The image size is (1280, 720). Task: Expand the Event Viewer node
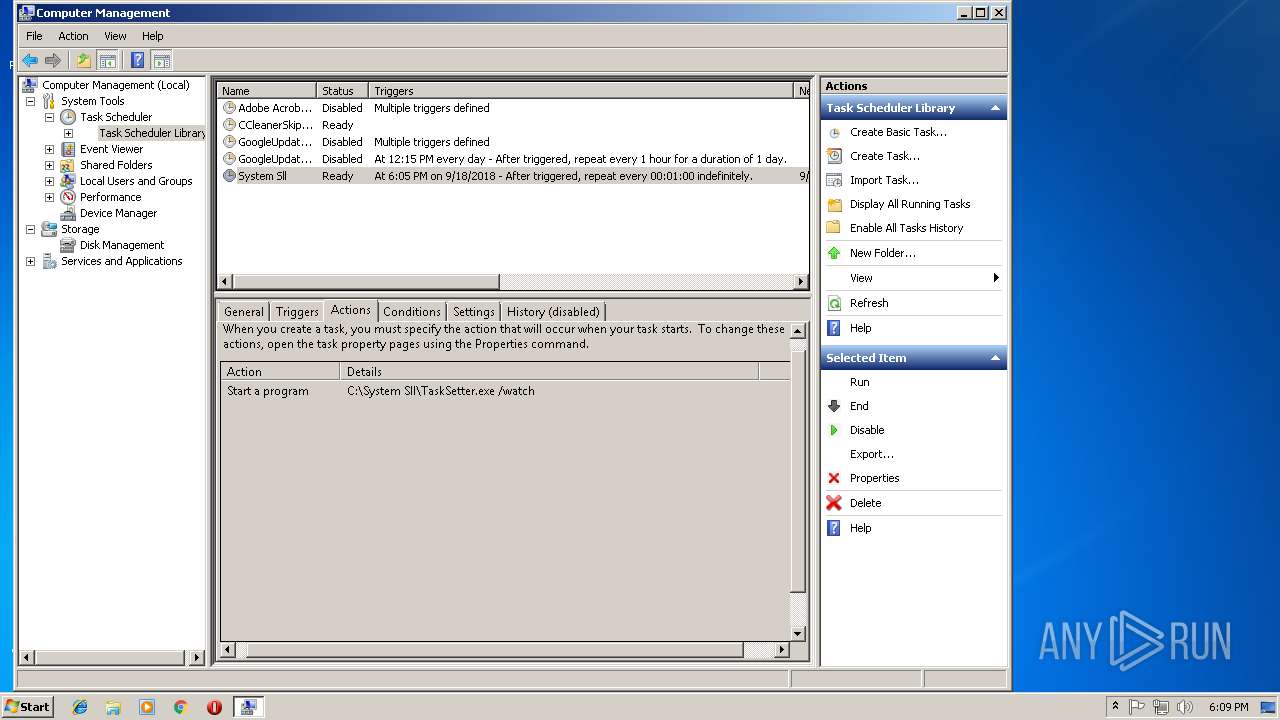tap(49, 149)
